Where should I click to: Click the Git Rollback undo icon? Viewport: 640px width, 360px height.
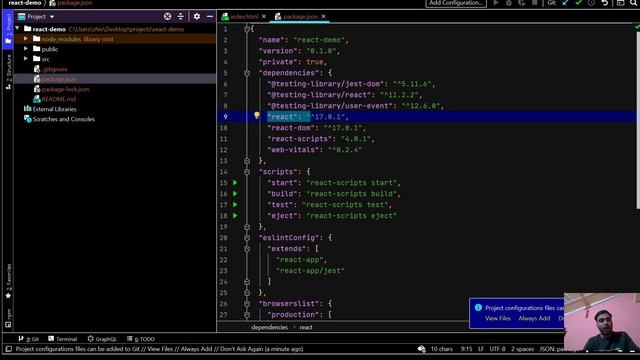(605, 3)
